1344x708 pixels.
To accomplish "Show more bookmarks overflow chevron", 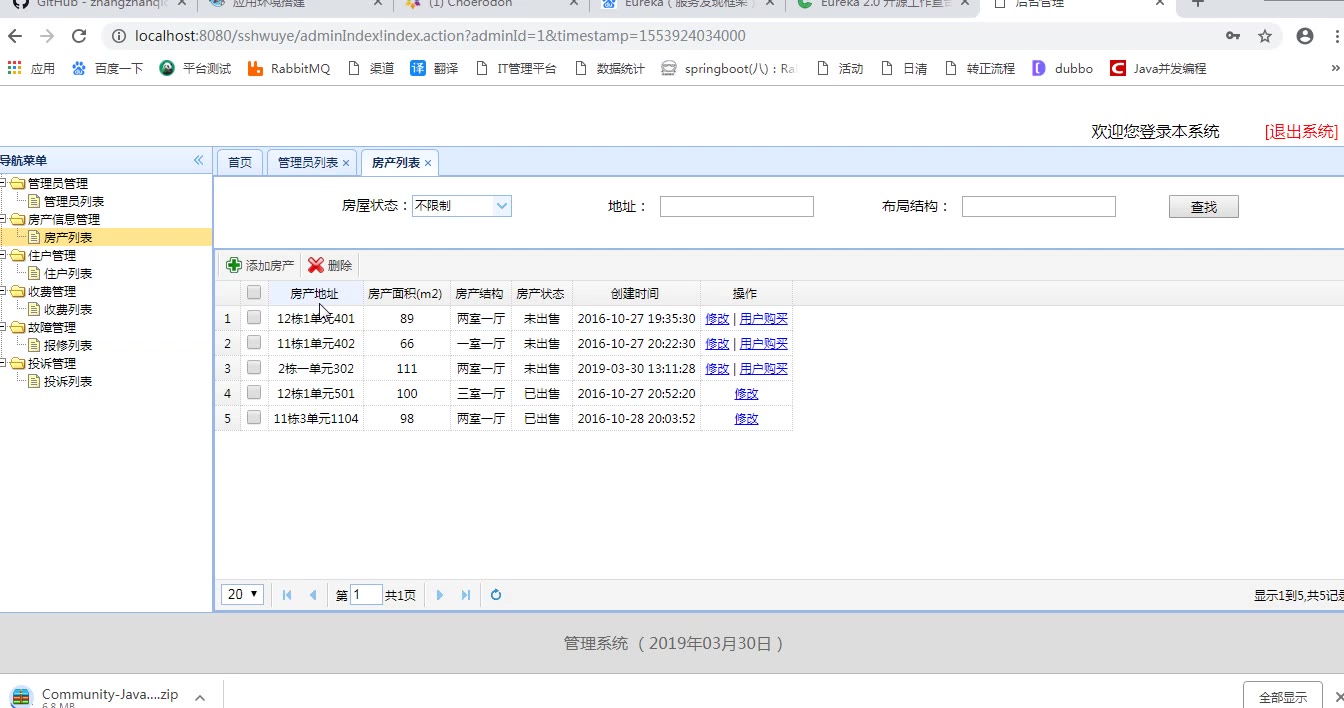I will [1335, 69].
